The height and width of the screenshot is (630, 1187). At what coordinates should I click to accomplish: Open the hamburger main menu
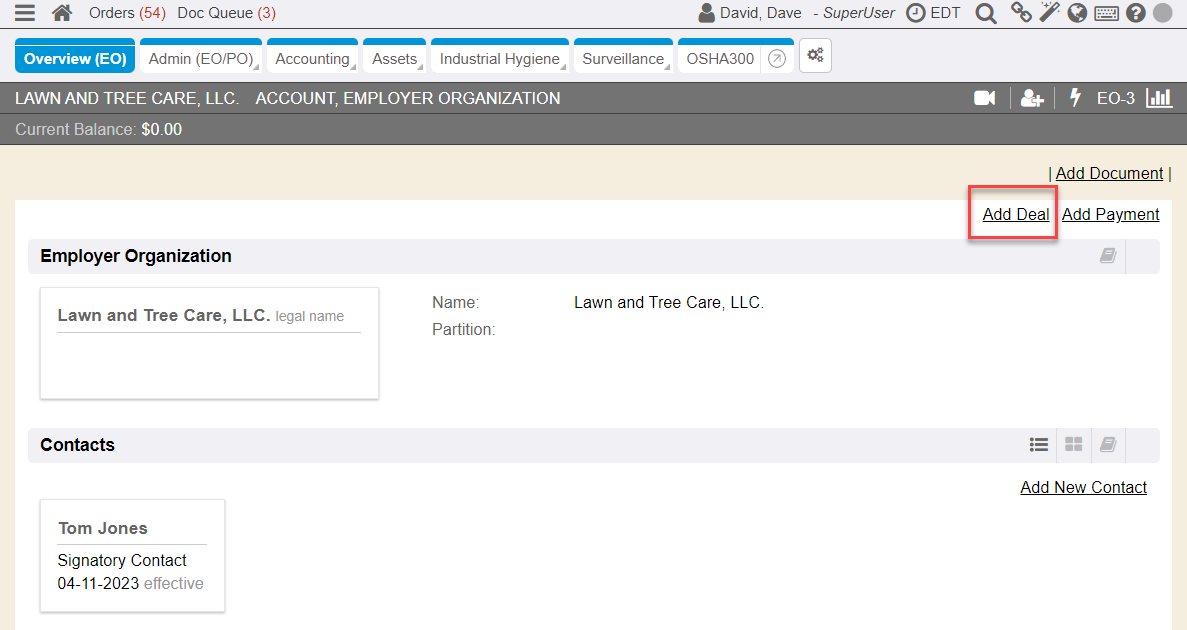coord(25,13)
